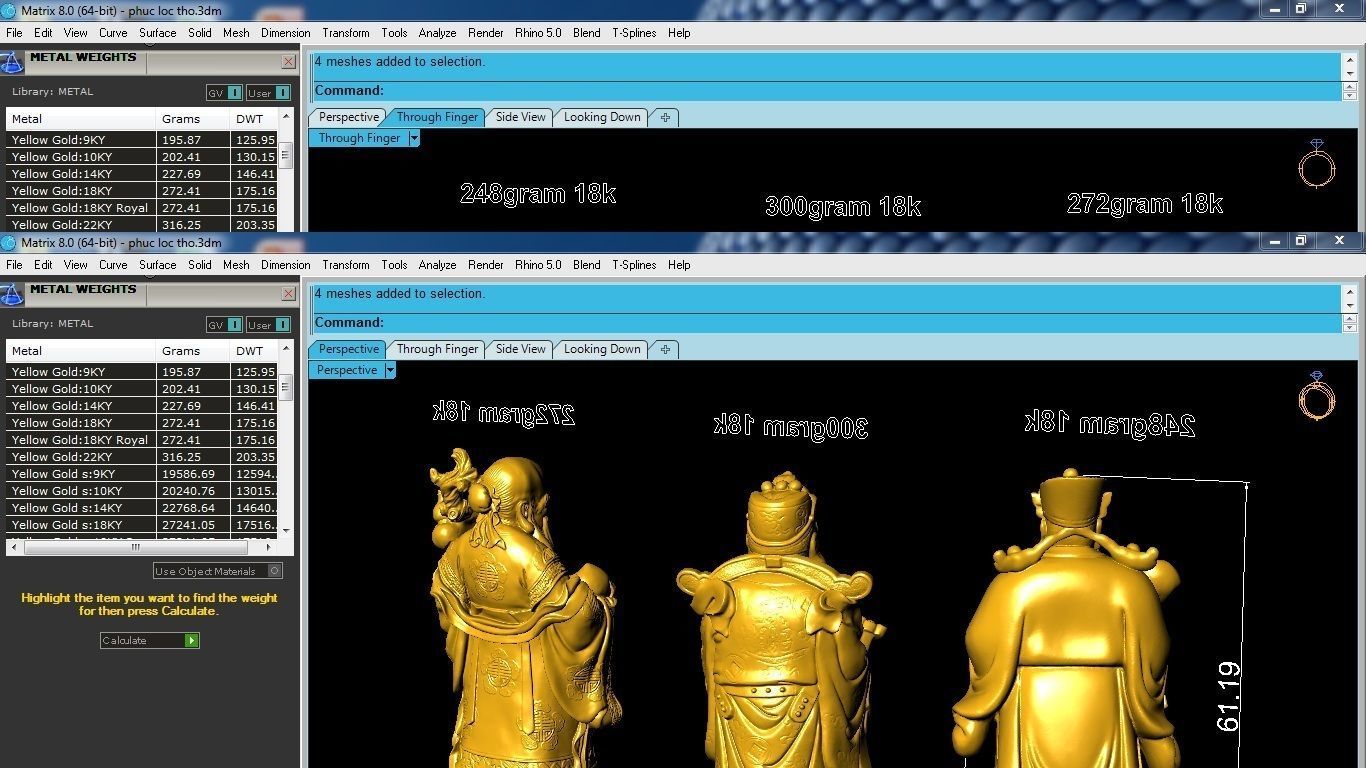Select Yellow Gold s:18KY row

pos(142,525)
